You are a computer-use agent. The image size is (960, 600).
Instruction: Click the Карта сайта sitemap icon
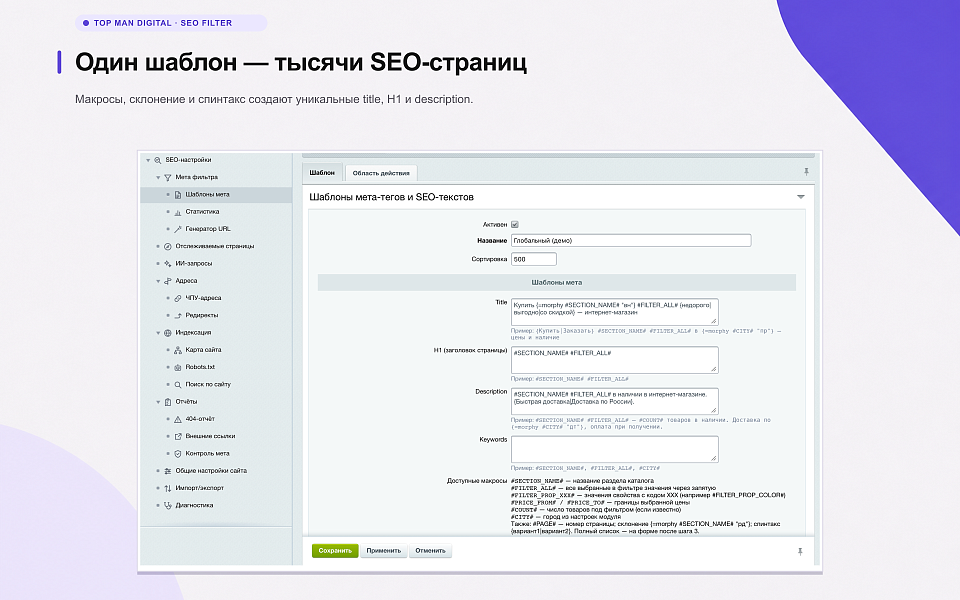coord(178,350)
